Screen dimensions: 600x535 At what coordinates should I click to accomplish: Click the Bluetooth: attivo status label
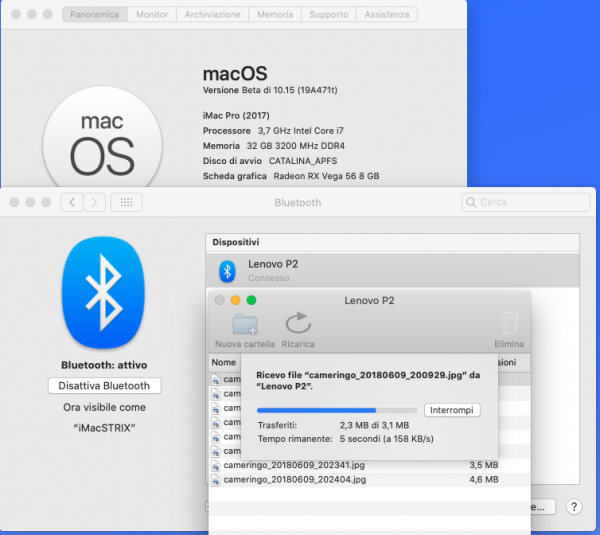point(104,365)
